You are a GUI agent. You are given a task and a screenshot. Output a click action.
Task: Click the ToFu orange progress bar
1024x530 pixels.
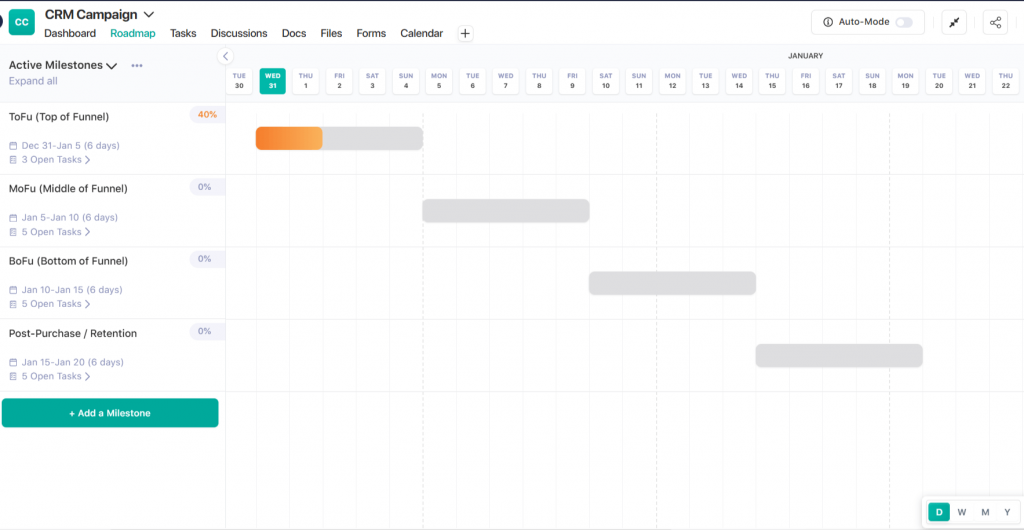pyautogui.click(x=289, y=138)
